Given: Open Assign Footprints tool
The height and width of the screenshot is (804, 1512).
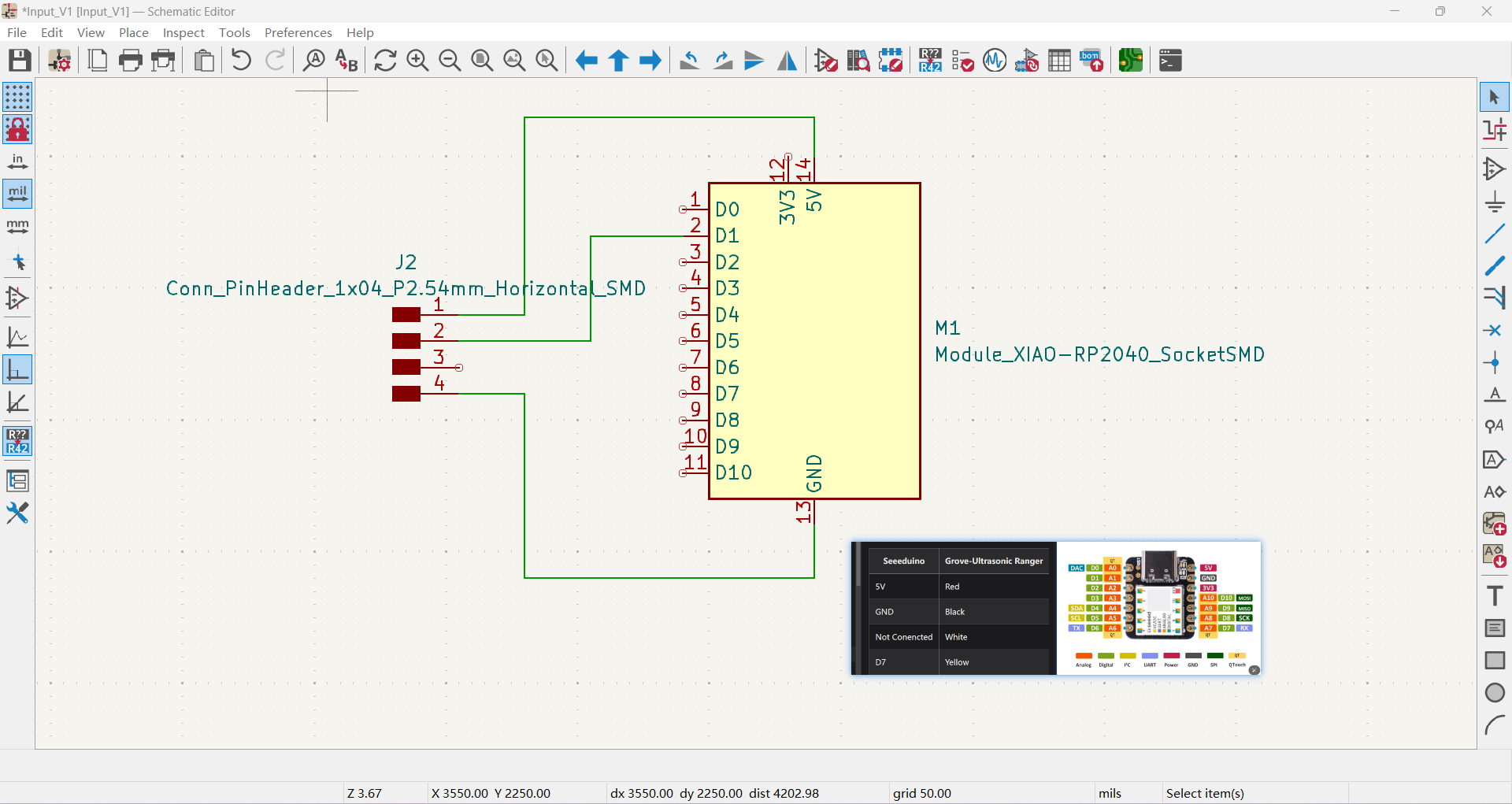Looking at the screenshot, I should (1027, 61).
